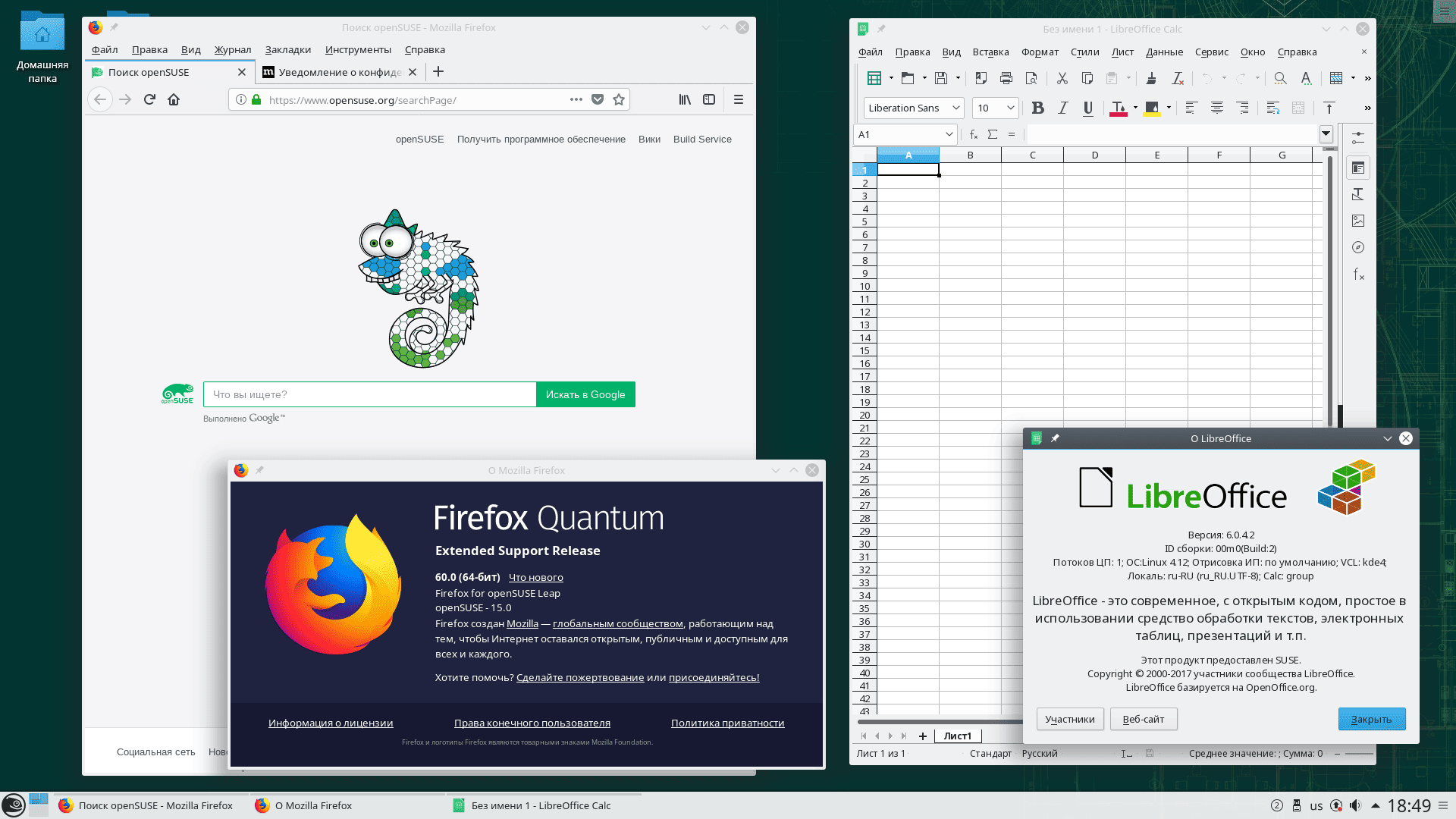This screenshot has height=819, width=1456.
Task: Toggle Firefox sidebar view icon
Action: coord(709,99)
